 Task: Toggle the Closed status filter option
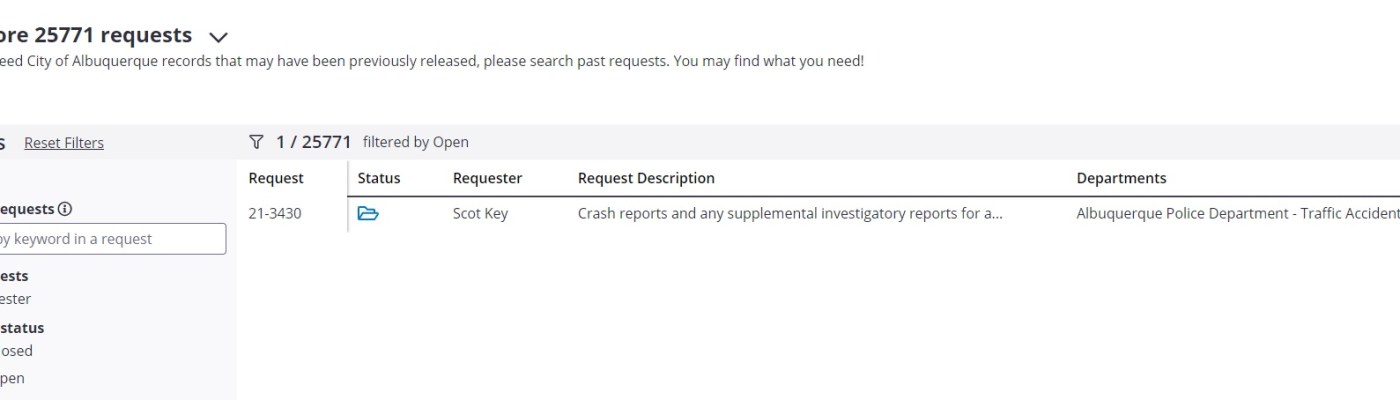point(18,351)
